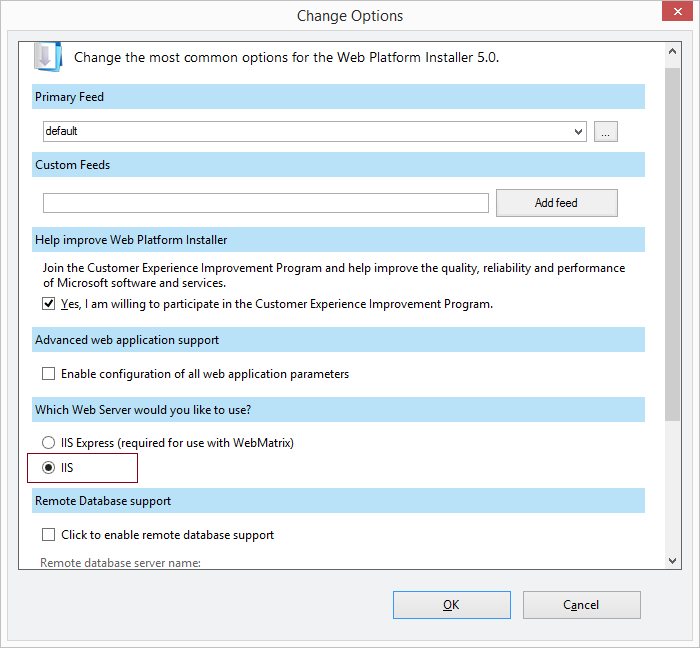This screenshot has height=648, width=700.
Task: Click the scrollbar up arrow
Action: pos(672,51)
